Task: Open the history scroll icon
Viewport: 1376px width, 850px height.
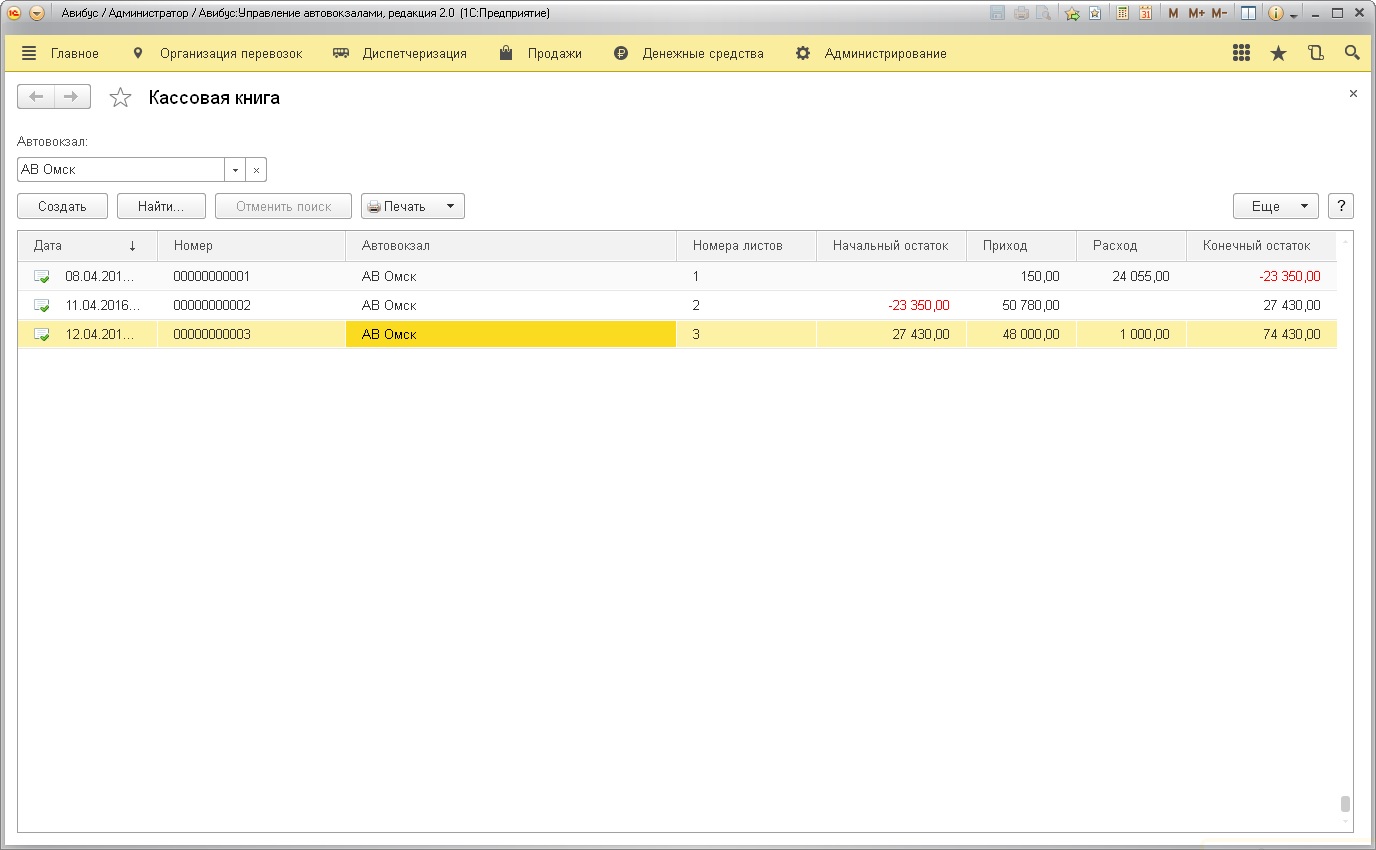Action: 1315,54
